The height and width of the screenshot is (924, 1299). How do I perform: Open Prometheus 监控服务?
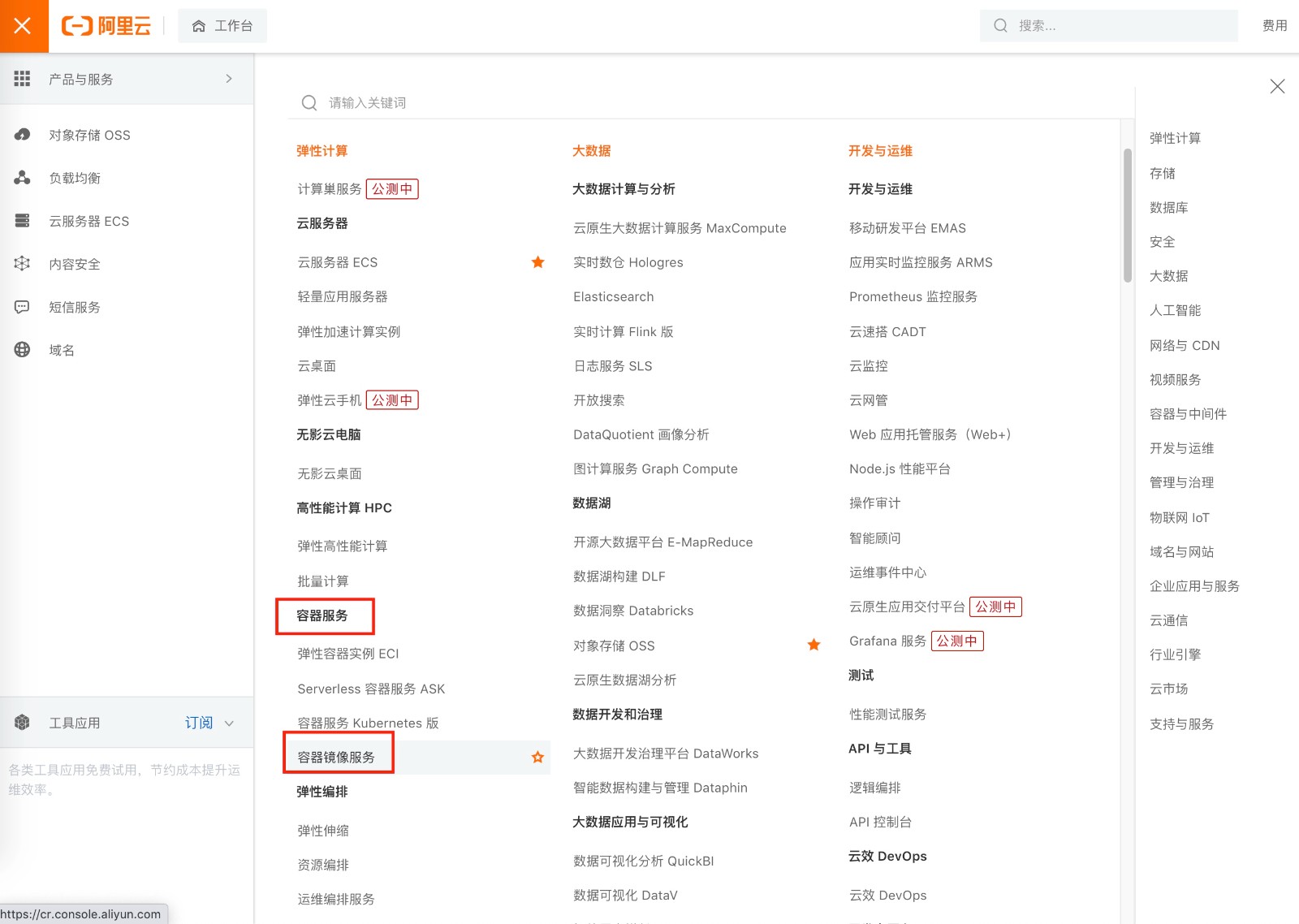coord(913,296)
